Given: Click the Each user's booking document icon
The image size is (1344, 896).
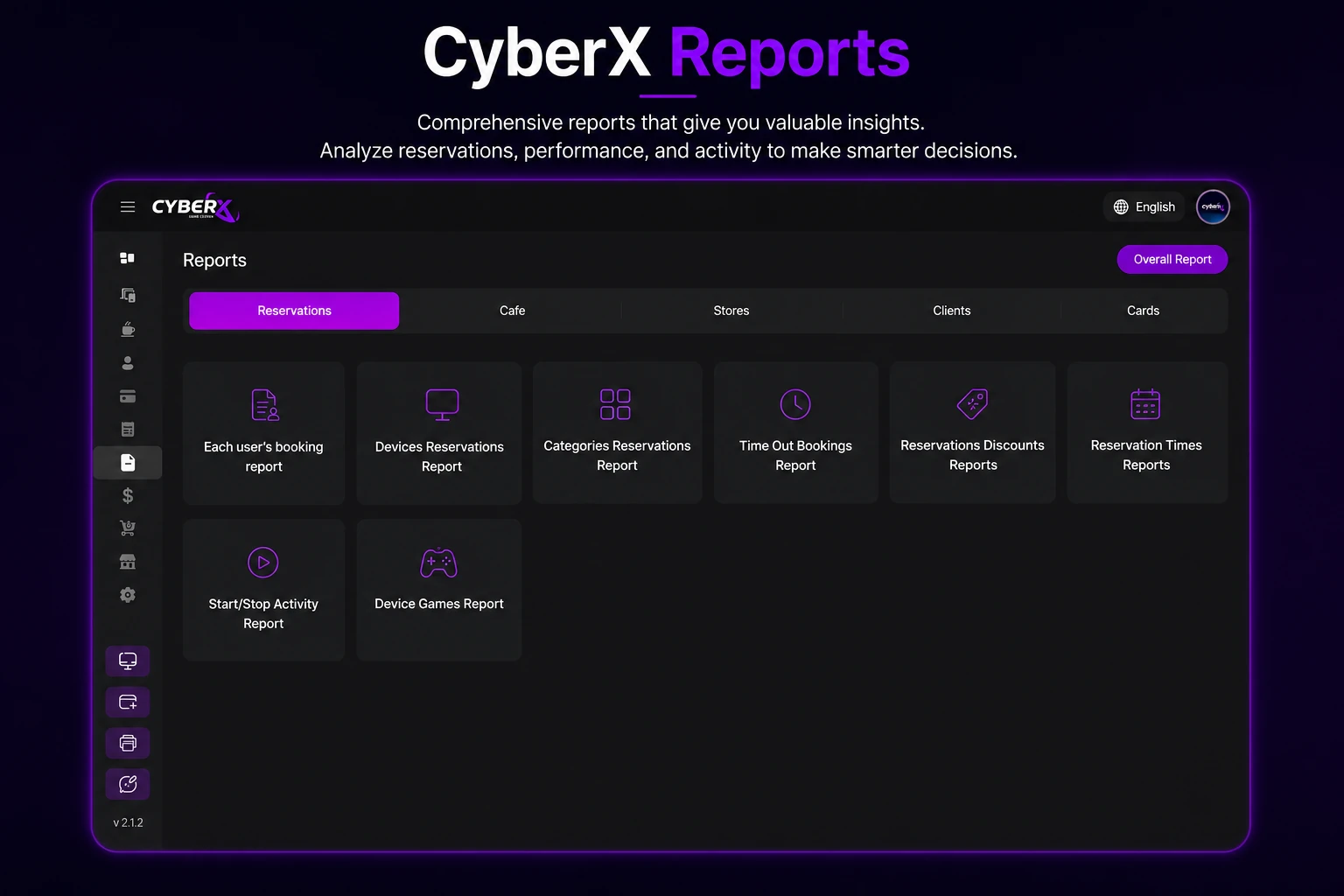Looking at the screenshot, I should (x=264, y=405).
